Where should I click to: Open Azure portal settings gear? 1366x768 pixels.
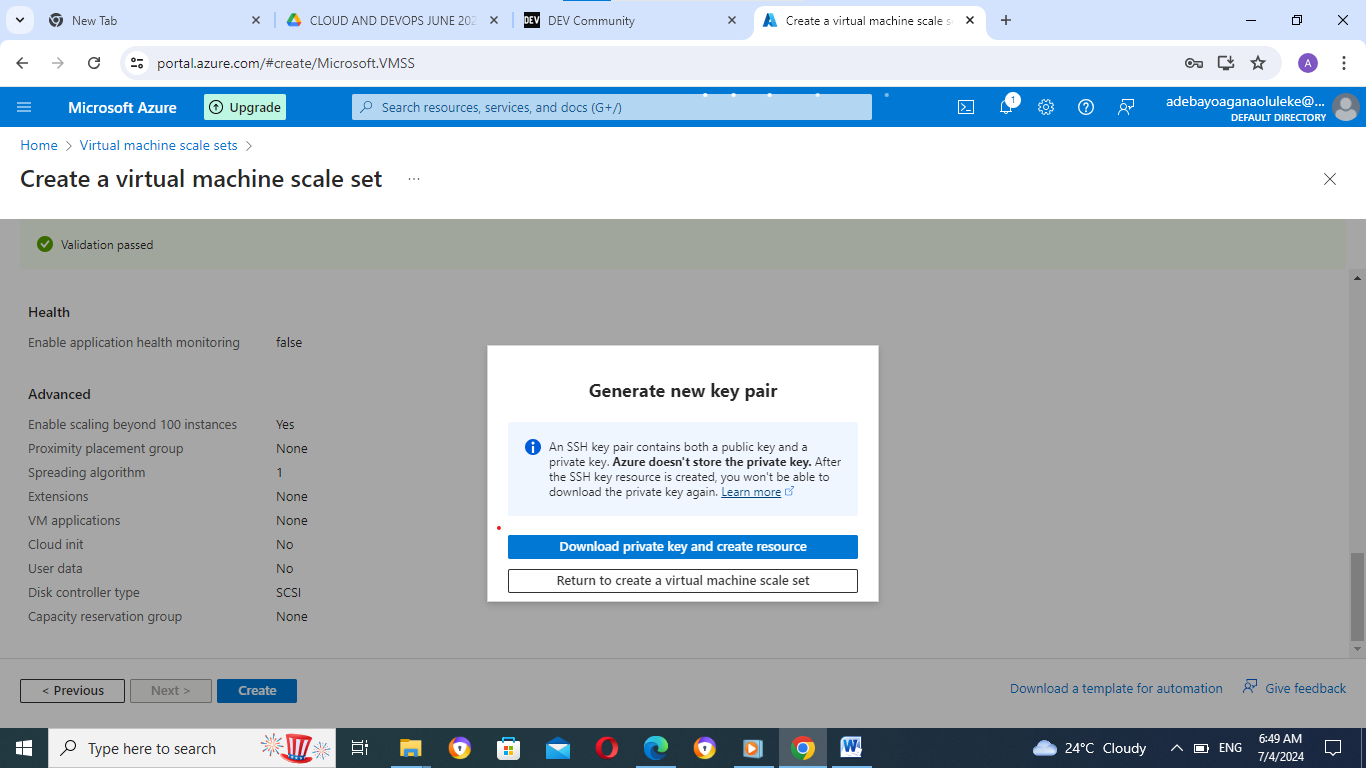point(1046,107)
